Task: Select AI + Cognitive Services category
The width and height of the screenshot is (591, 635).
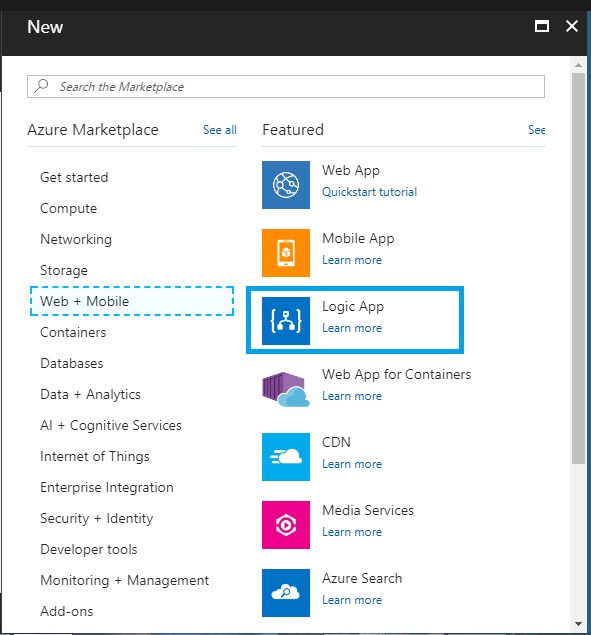Action: click(111, 425)
